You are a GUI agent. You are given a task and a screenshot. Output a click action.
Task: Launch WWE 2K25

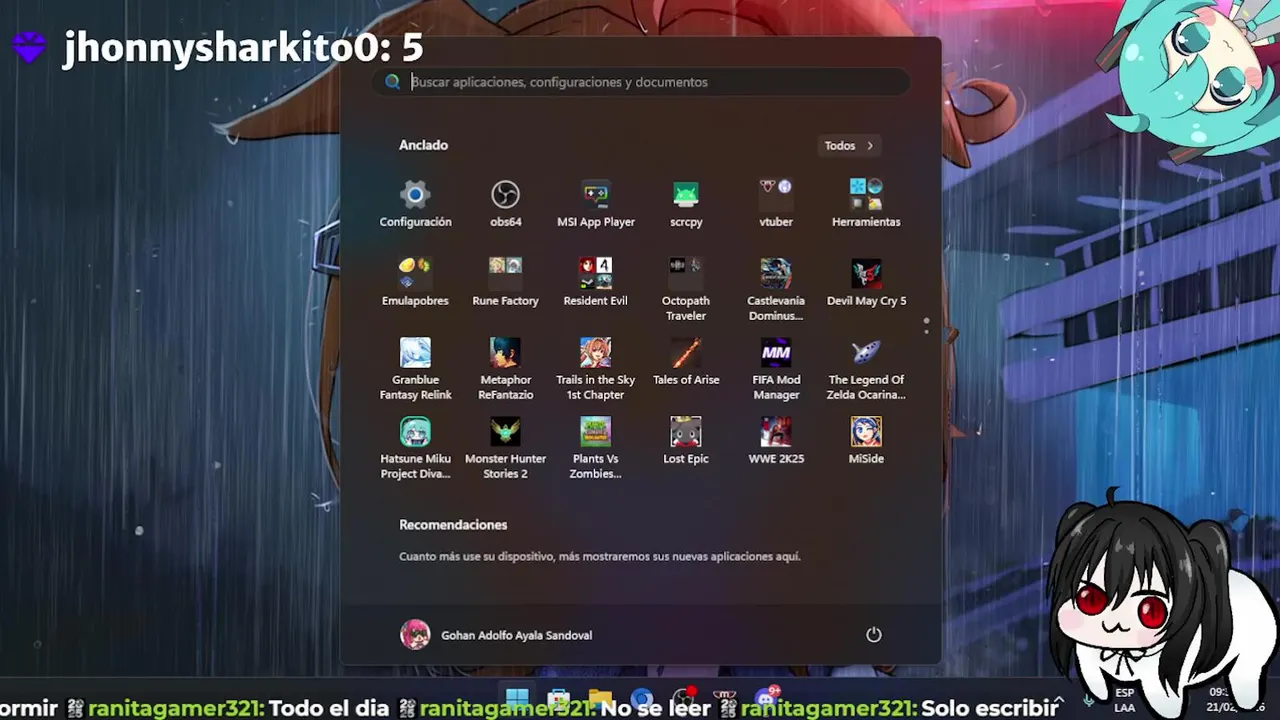point(776,441)
